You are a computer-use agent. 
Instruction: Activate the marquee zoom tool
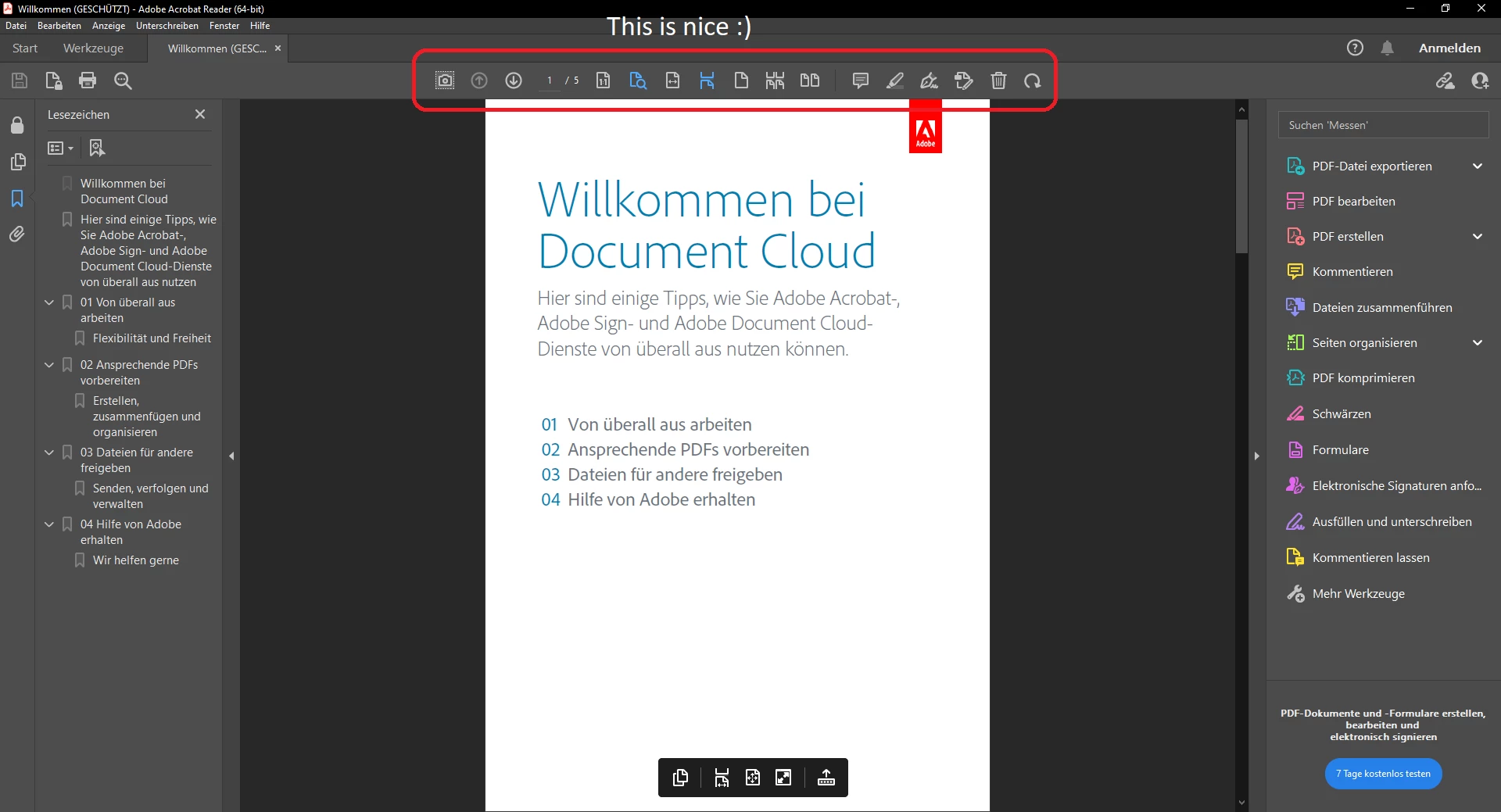638,80
